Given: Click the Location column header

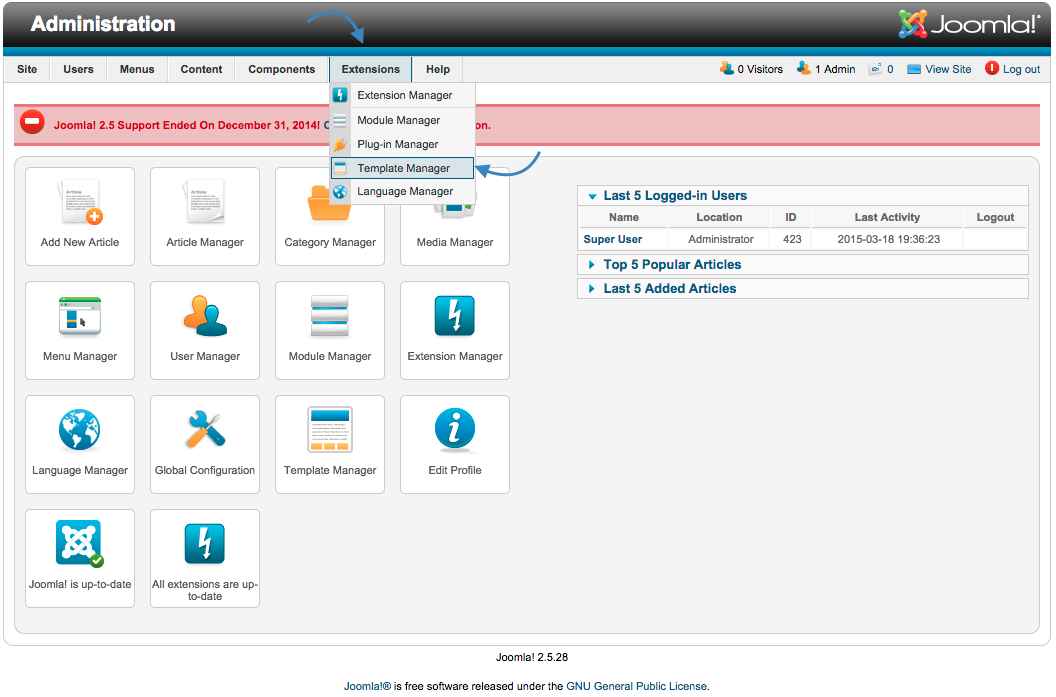Looking at the screenshot, I should pyautogui.click(x=719, y=217).
